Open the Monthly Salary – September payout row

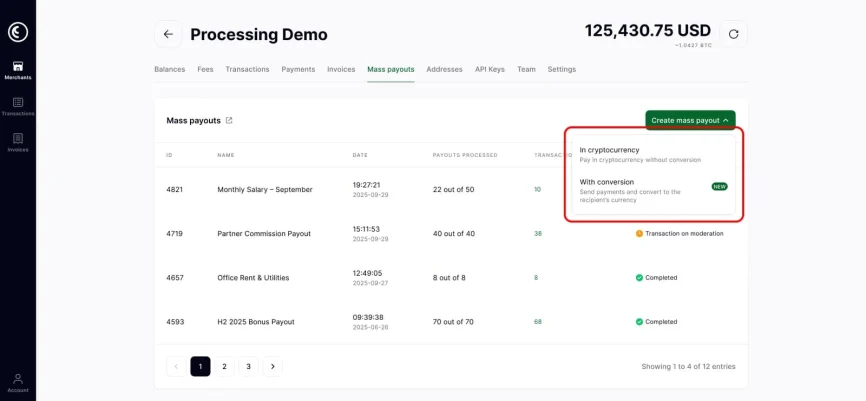pyautogui.click(x=265, y=189)
